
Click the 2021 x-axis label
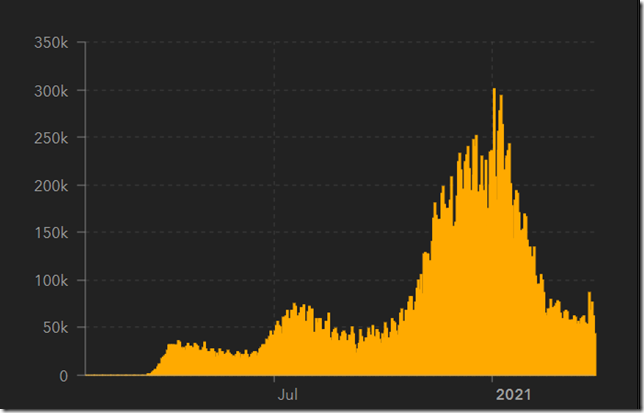point(513,395)
